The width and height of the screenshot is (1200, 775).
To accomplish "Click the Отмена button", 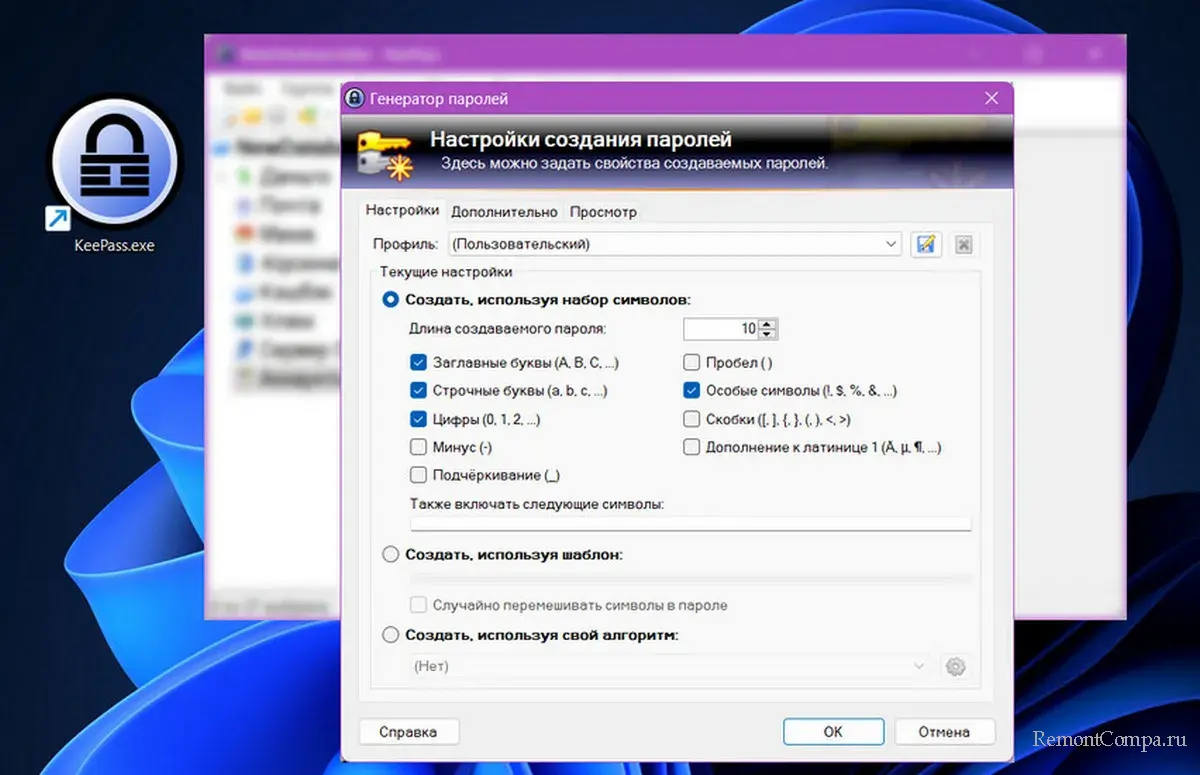I will pyautogui.click(x=944, y=732).
